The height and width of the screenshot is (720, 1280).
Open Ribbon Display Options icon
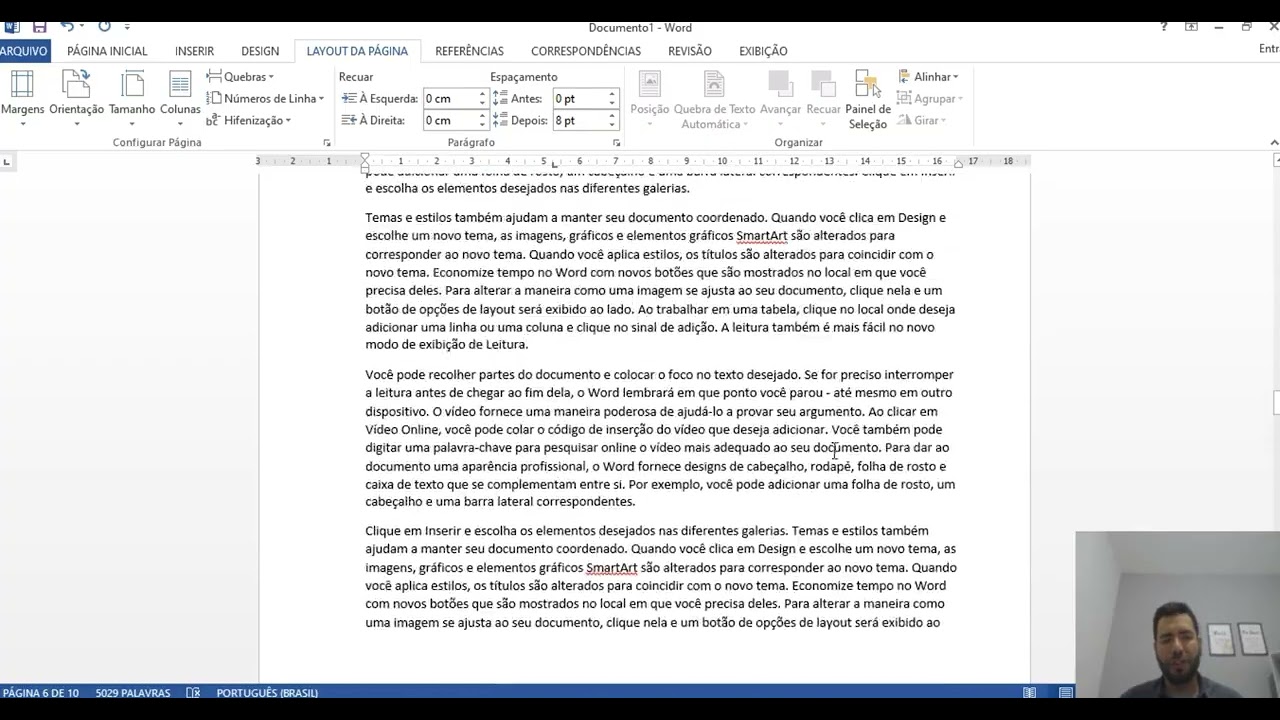(x=1191, y=27)
